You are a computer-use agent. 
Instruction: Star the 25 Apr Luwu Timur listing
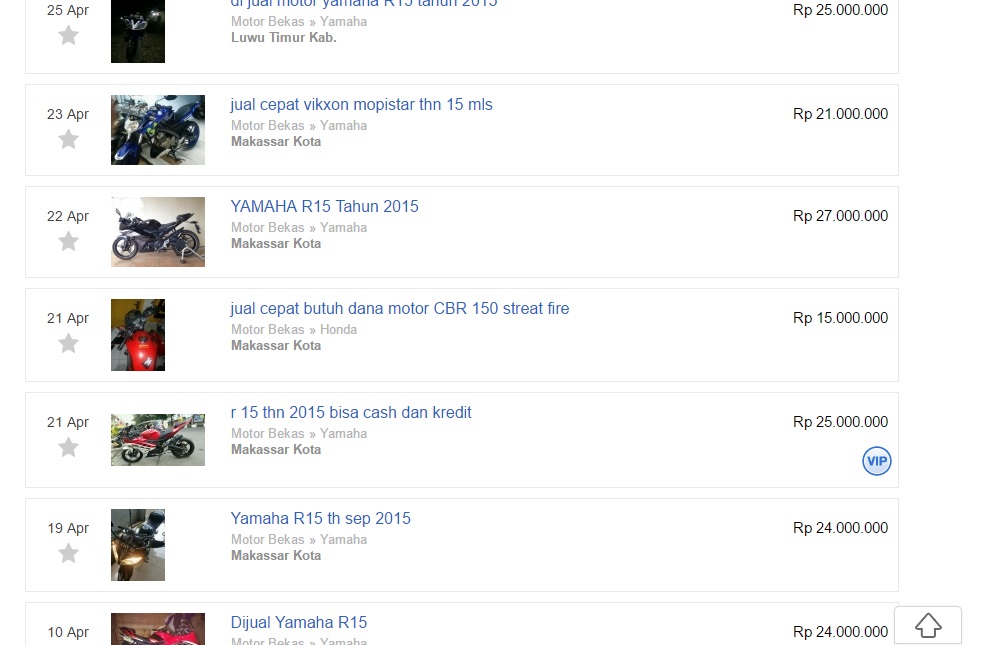point(68,35)
